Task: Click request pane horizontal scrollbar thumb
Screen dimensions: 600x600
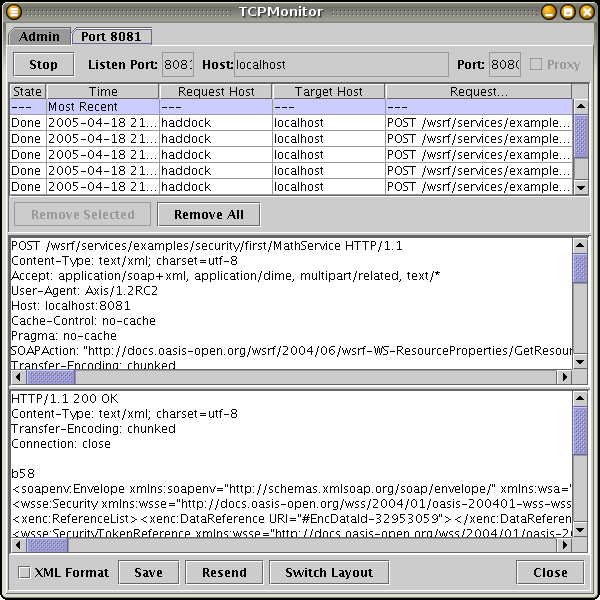Action: [51, 377]
